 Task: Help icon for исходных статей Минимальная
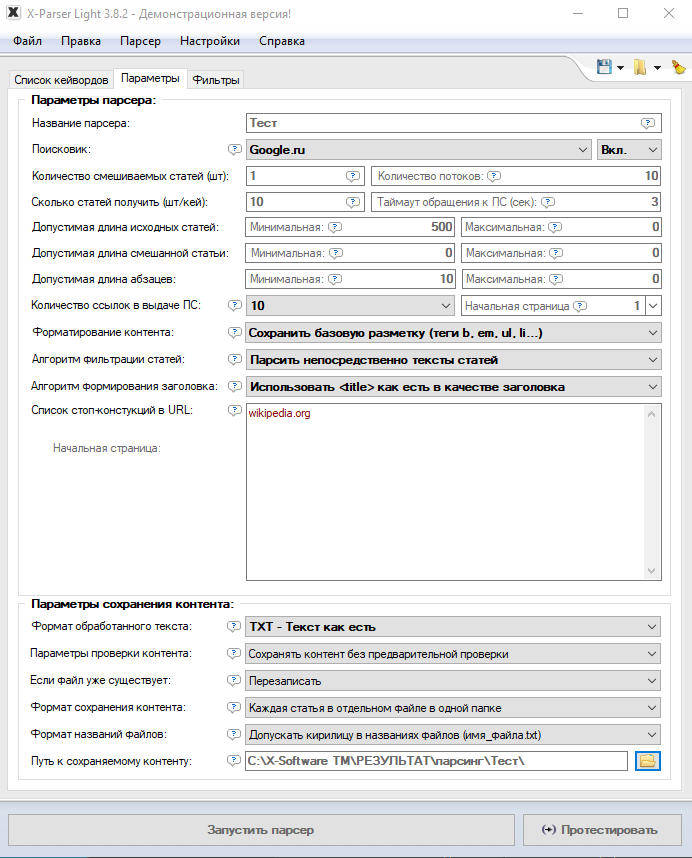(335, 227)
